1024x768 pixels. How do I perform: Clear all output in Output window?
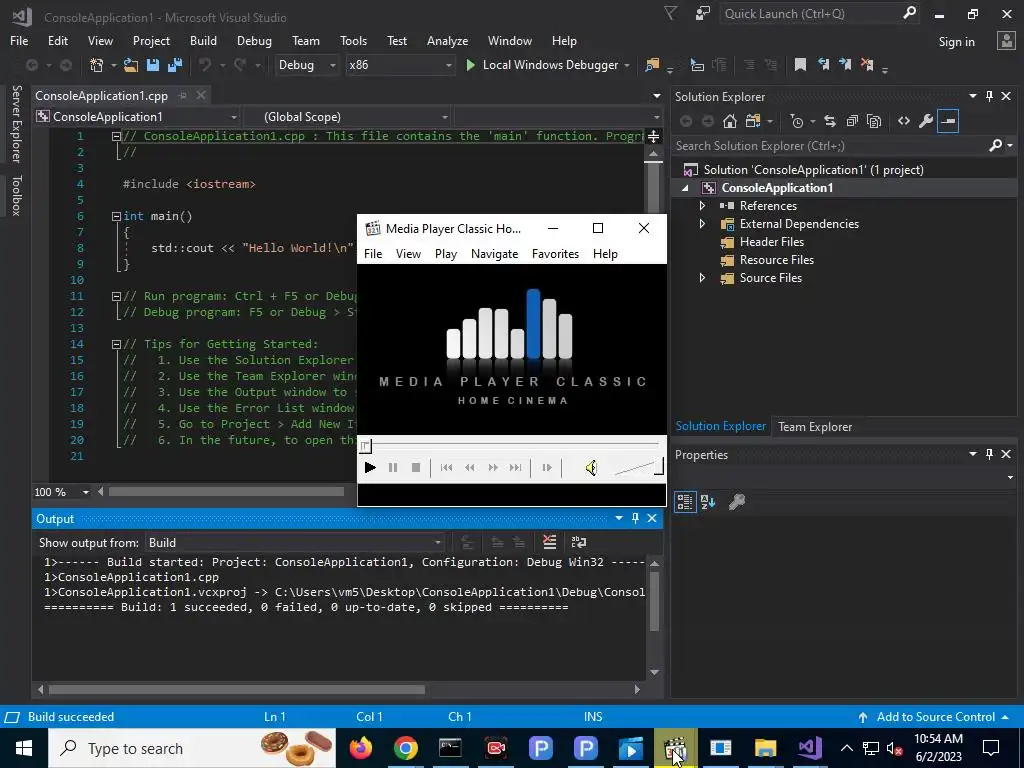pyautogui.click(x=550, y=542)
